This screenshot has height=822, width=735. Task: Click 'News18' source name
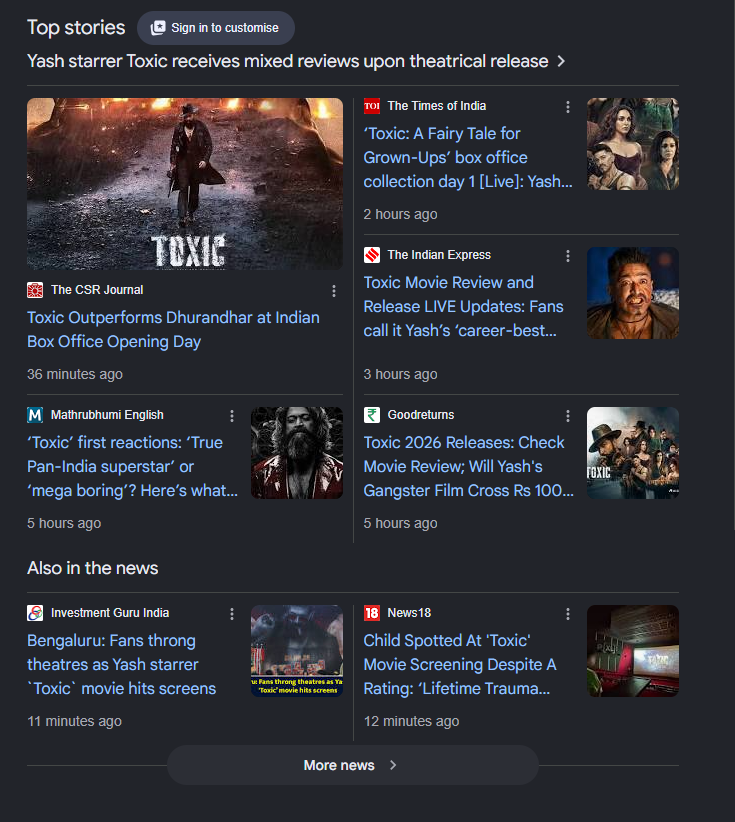(x=409, y=613)
